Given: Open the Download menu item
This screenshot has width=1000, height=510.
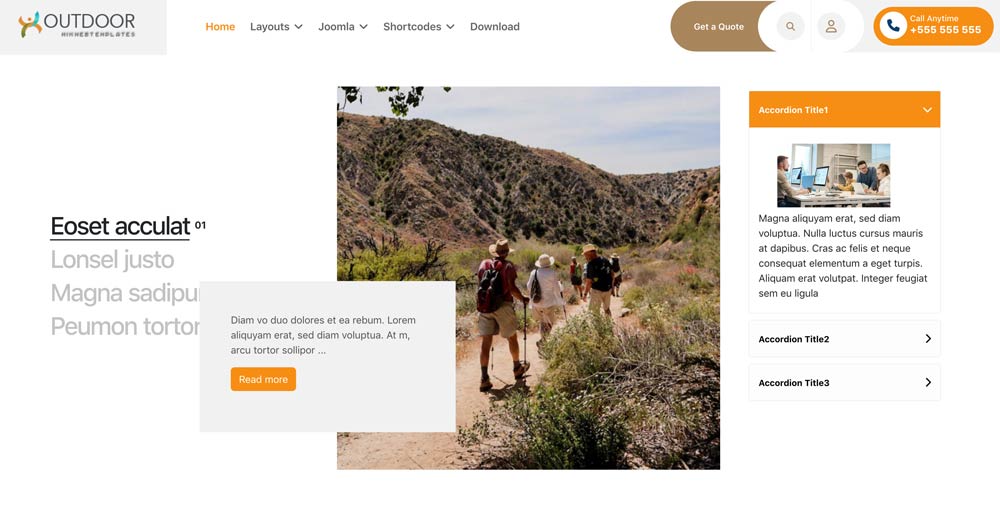Looking at the screenshot, I should point(495,27).
